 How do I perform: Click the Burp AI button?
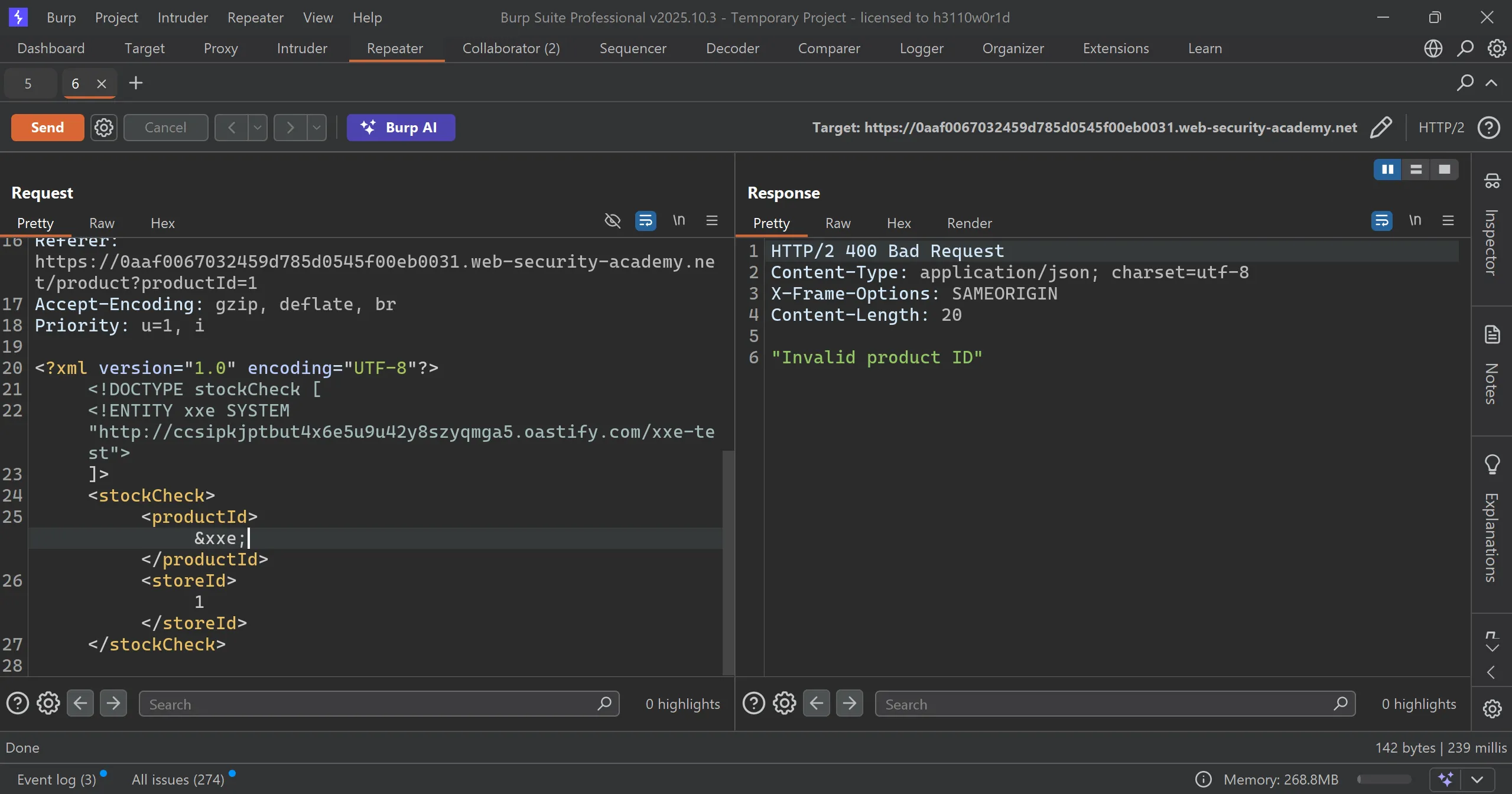[401, 127]
